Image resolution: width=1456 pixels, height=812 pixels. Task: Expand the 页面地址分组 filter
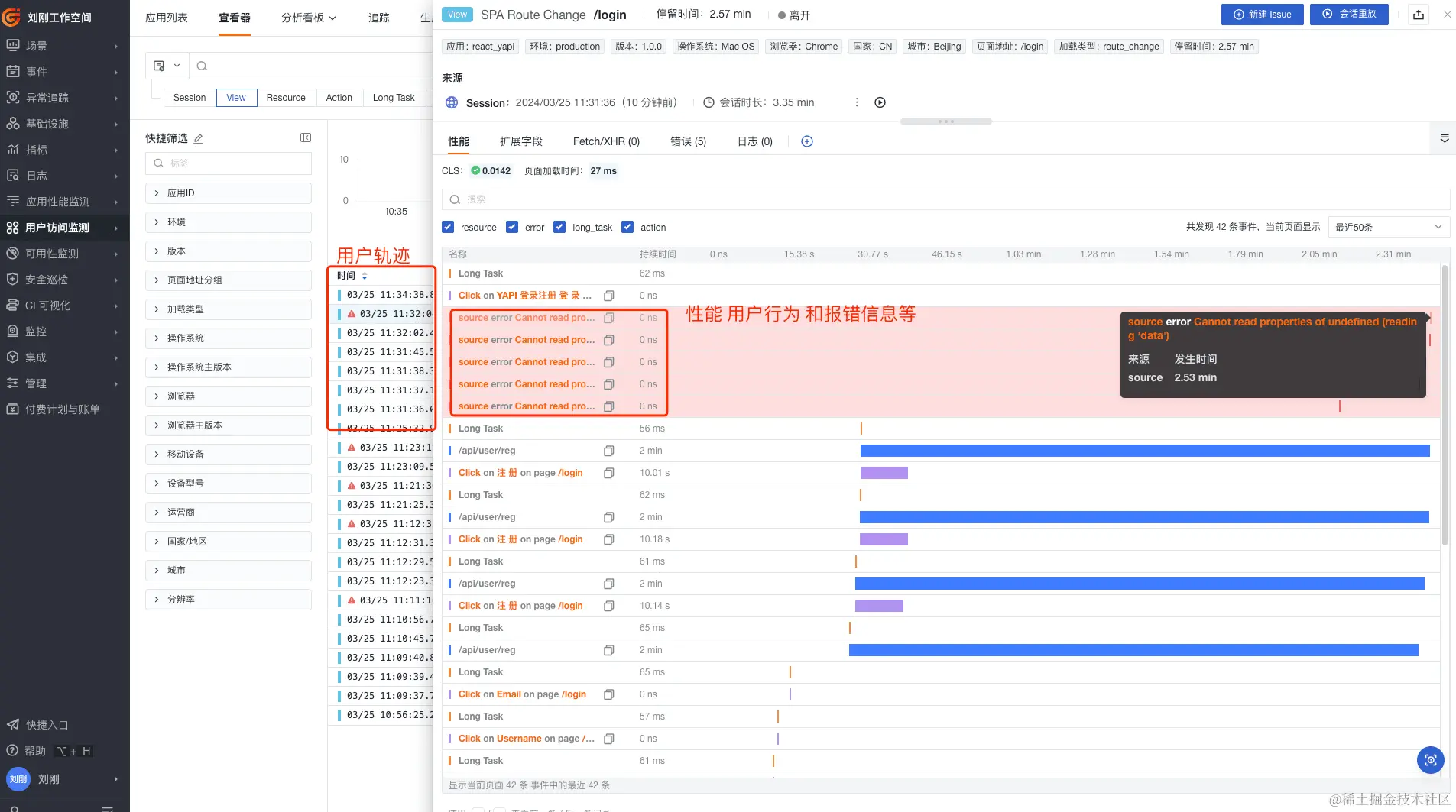(x=229, y=280)
